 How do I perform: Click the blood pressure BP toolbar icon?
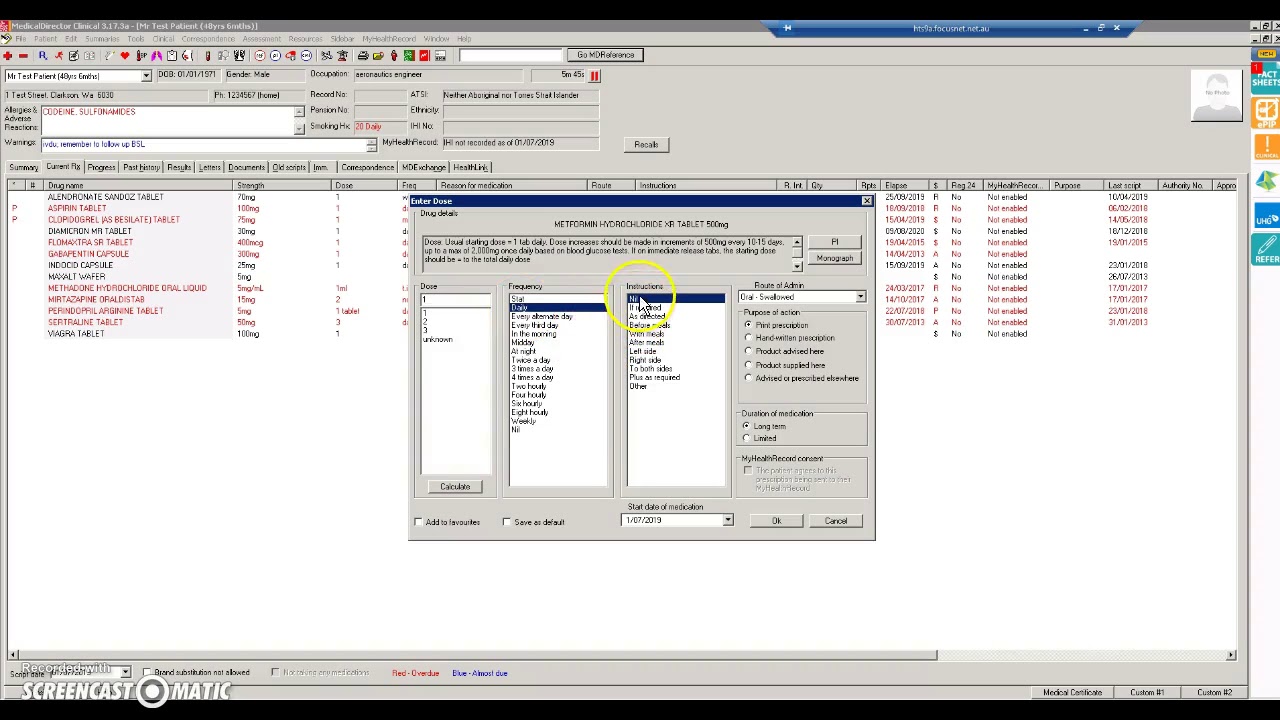click(141, 55)
